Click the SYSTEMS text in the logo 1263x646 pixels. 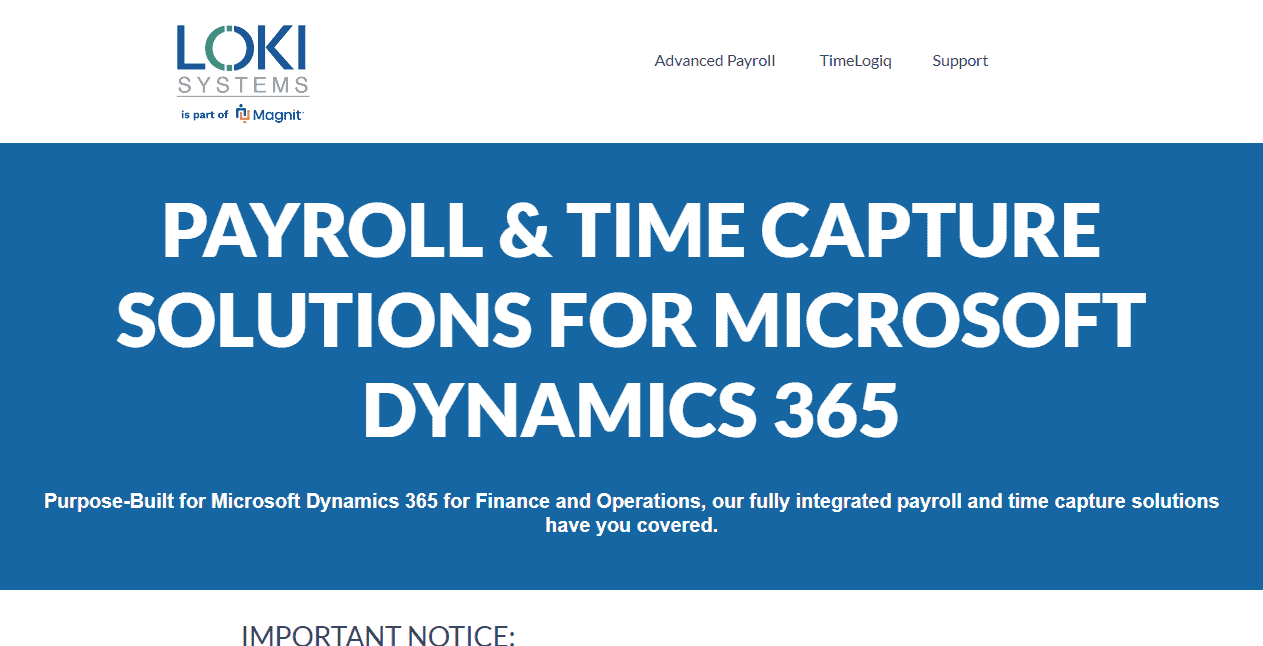pos(243,85)
